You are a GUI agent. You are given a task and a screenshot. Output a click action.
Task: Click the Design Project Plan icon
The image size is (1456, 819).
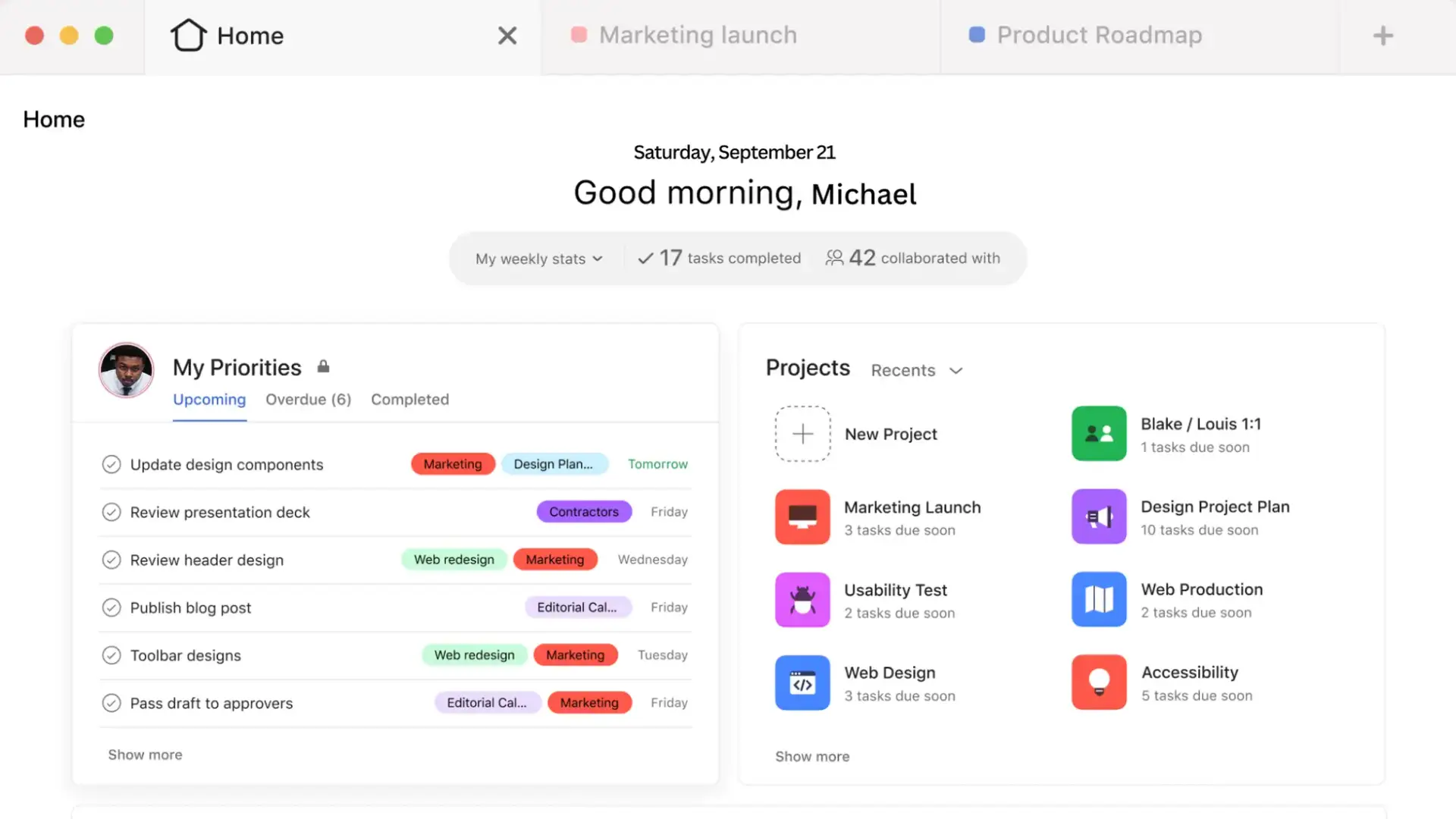tap(1099, 516)
